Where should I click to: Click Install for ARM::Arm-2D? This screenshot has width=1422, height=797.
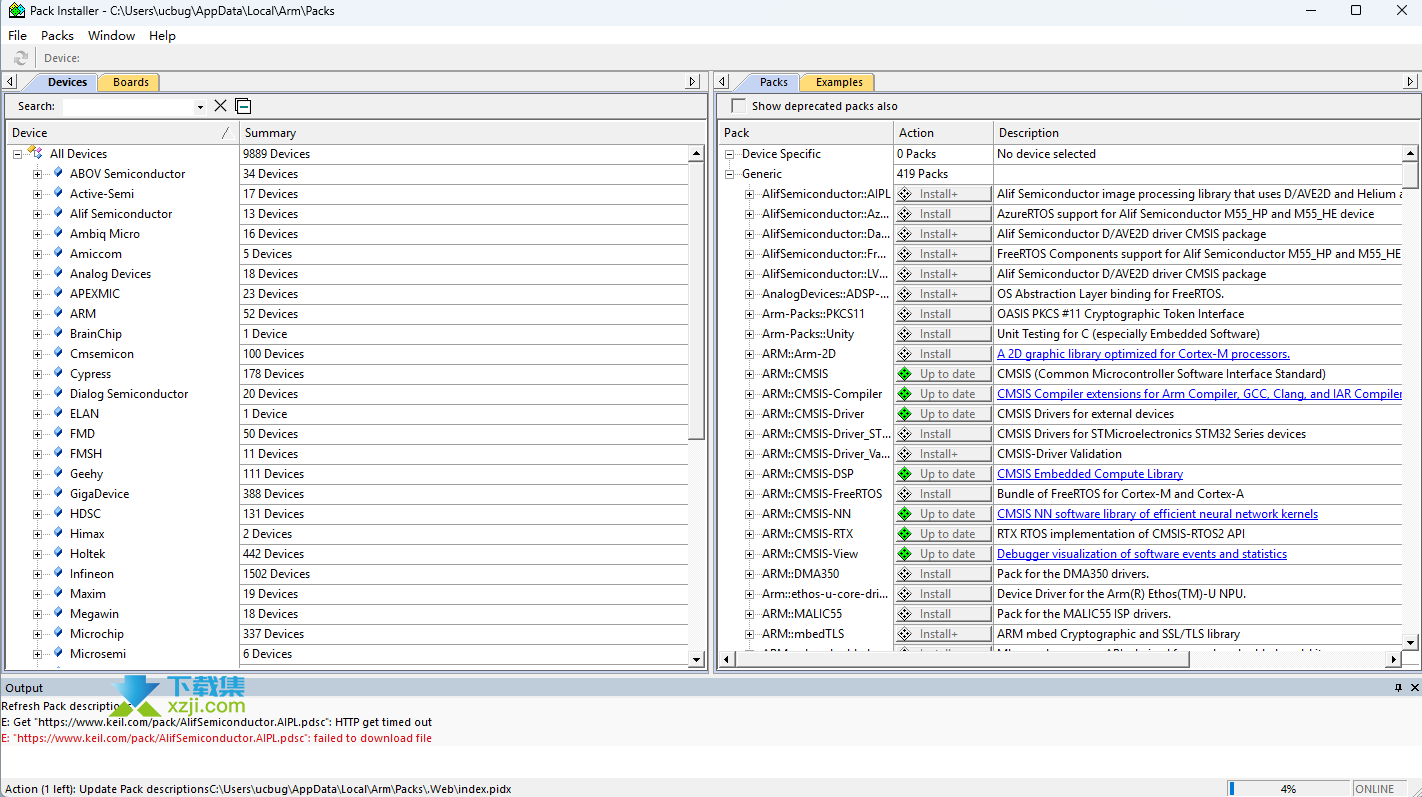943,354
